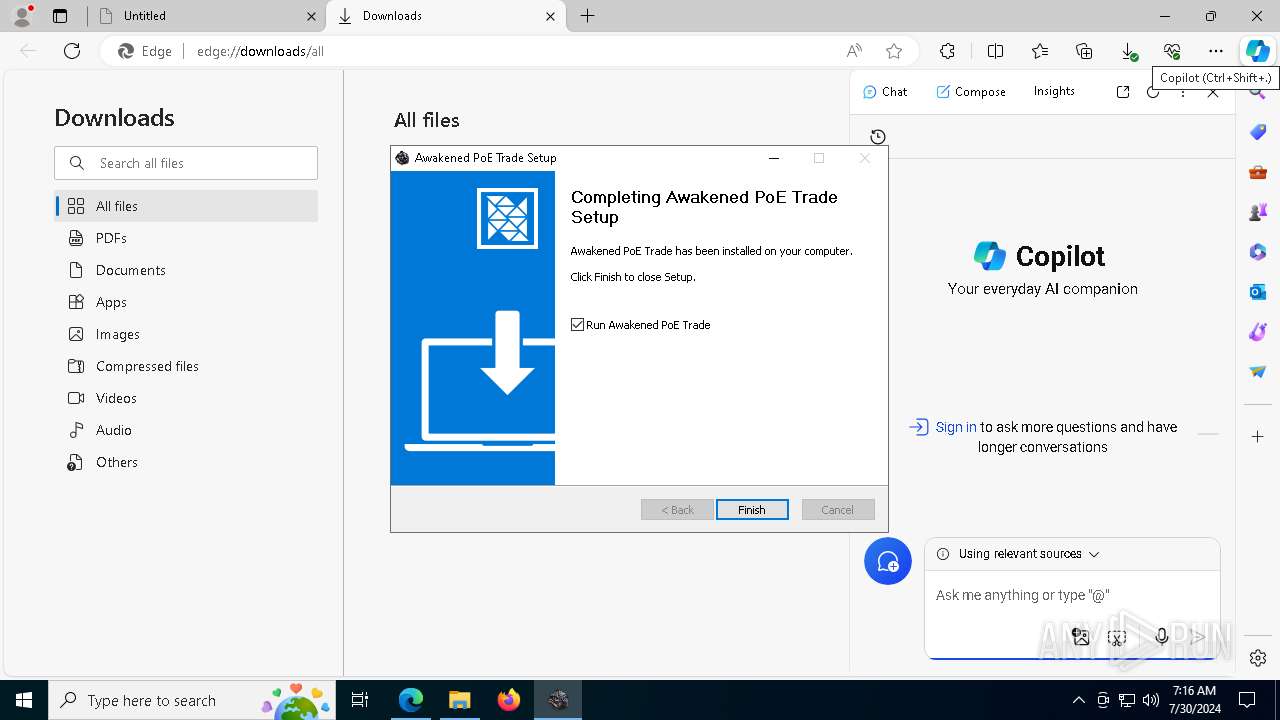
Task: Open the Edge Favorites list icon
Action: click(x=1040, y=51)
